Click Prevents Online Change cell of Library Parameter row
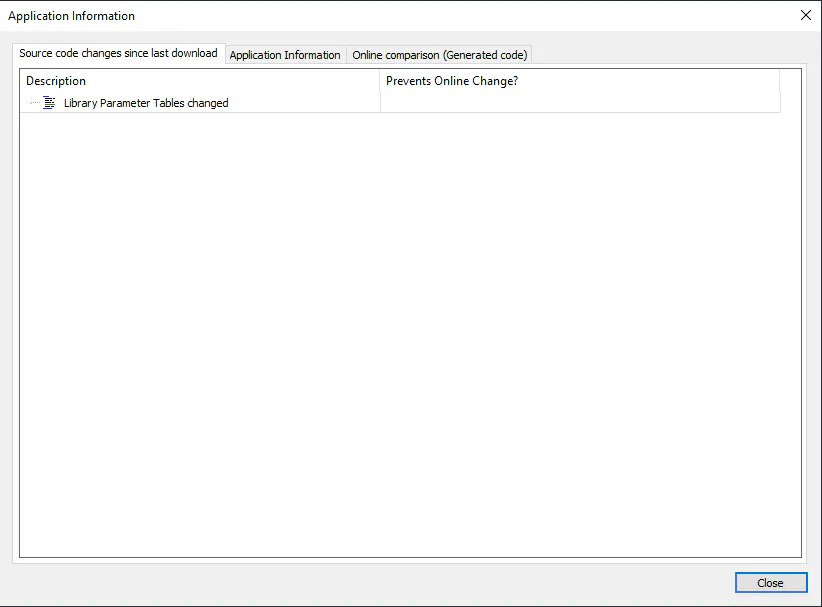The image size is (822, 607). tap(578, 103)
